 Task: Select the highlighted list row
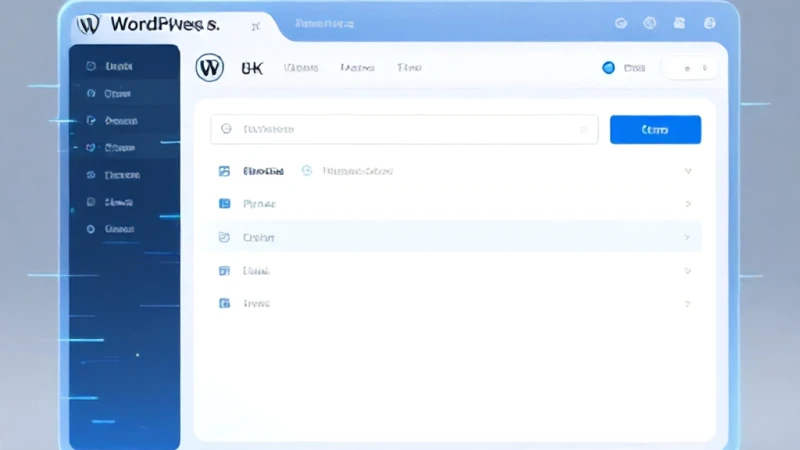pos(454,237)
